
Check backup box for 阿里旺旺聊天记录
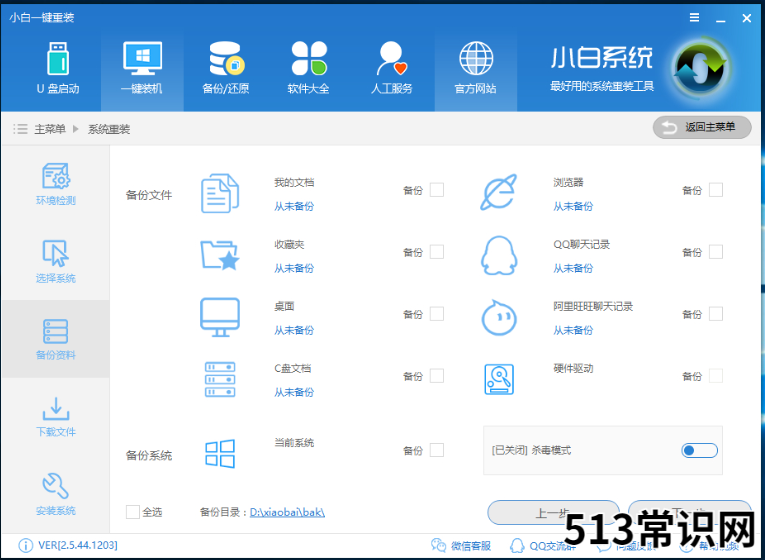coord(716,314)
